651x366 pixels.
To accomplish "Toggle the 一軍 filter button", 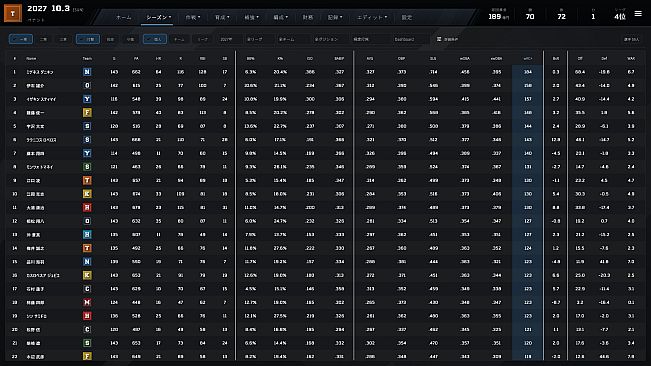I will tap(21, 39).
